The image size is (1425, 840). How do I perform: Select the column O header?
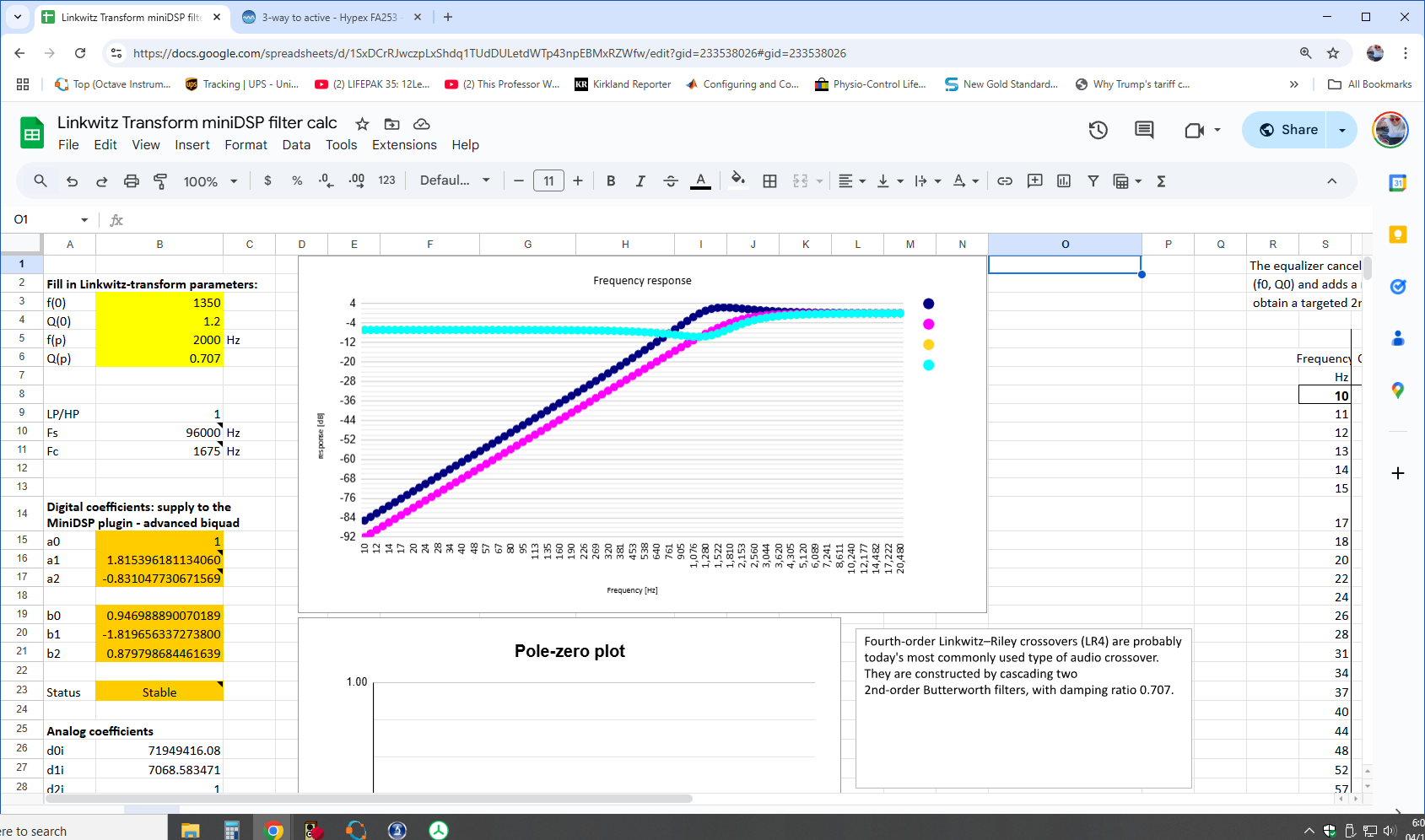1065,244
